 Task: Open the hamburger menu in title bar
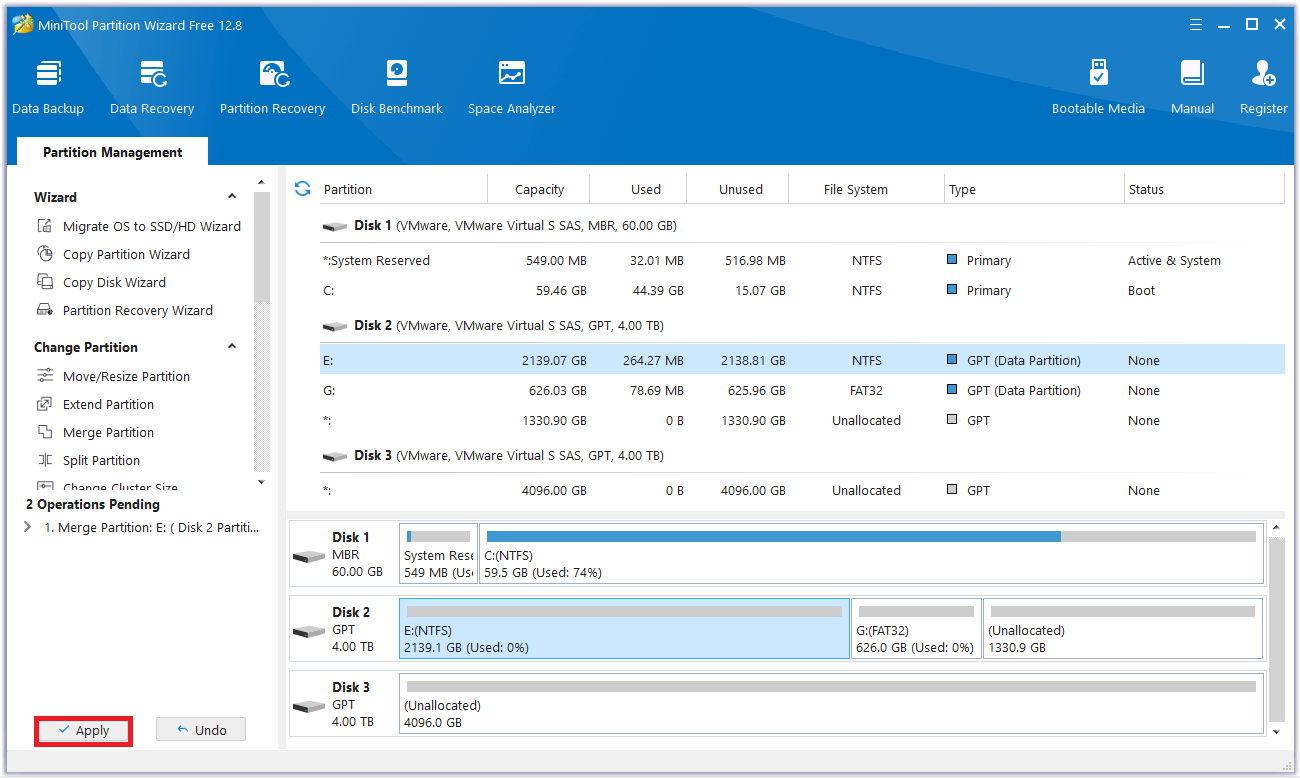tap(1196, 25)
